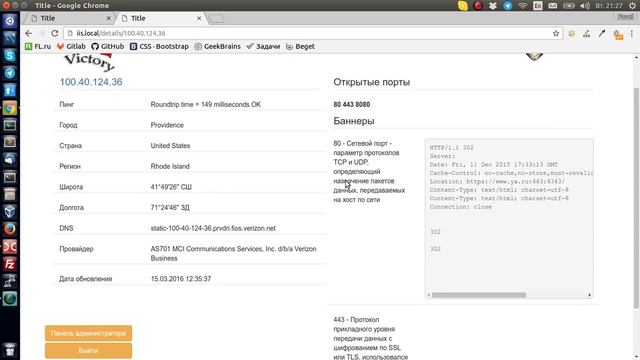Open the Ubuntu Dash search icon
The width and height of the screenshot is (640, 360).
[10, 21]
